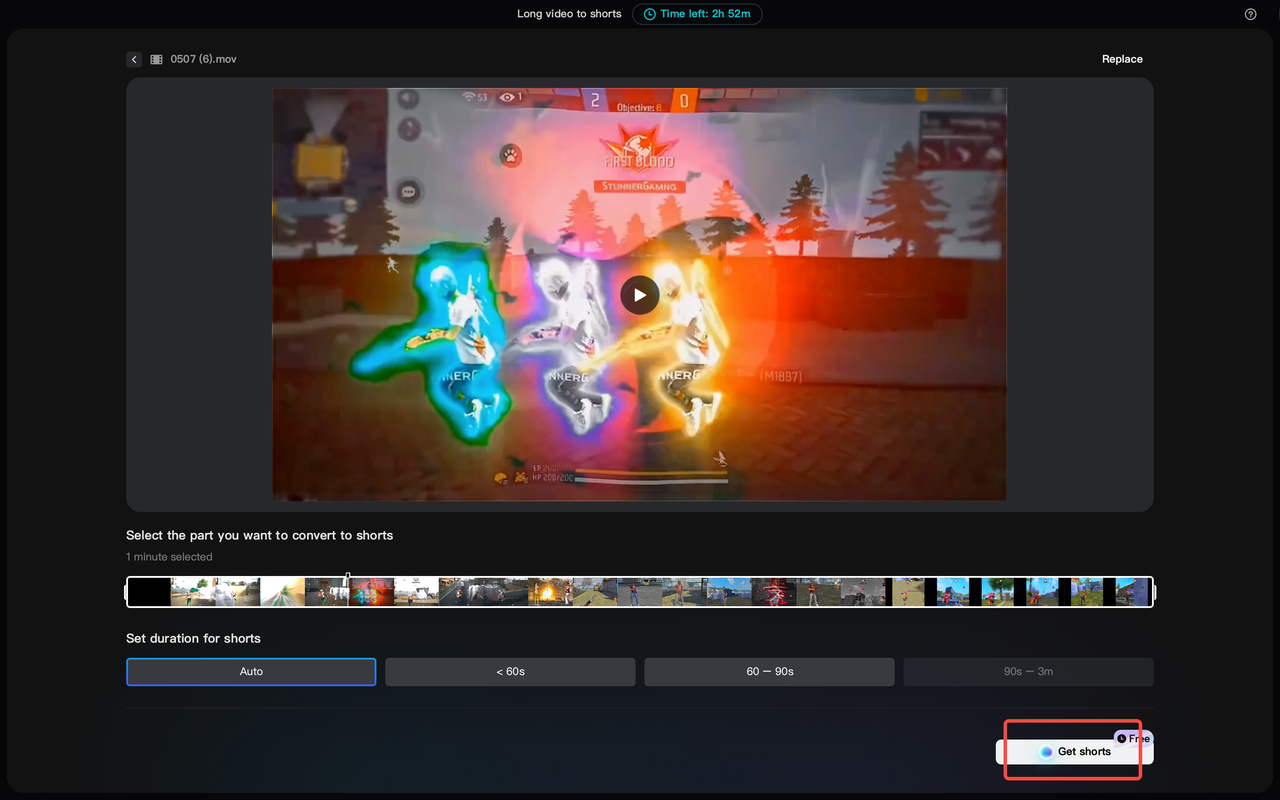1280x800 pixels.
Task: Click the film reel icon beside the filename
Action: 156,59
